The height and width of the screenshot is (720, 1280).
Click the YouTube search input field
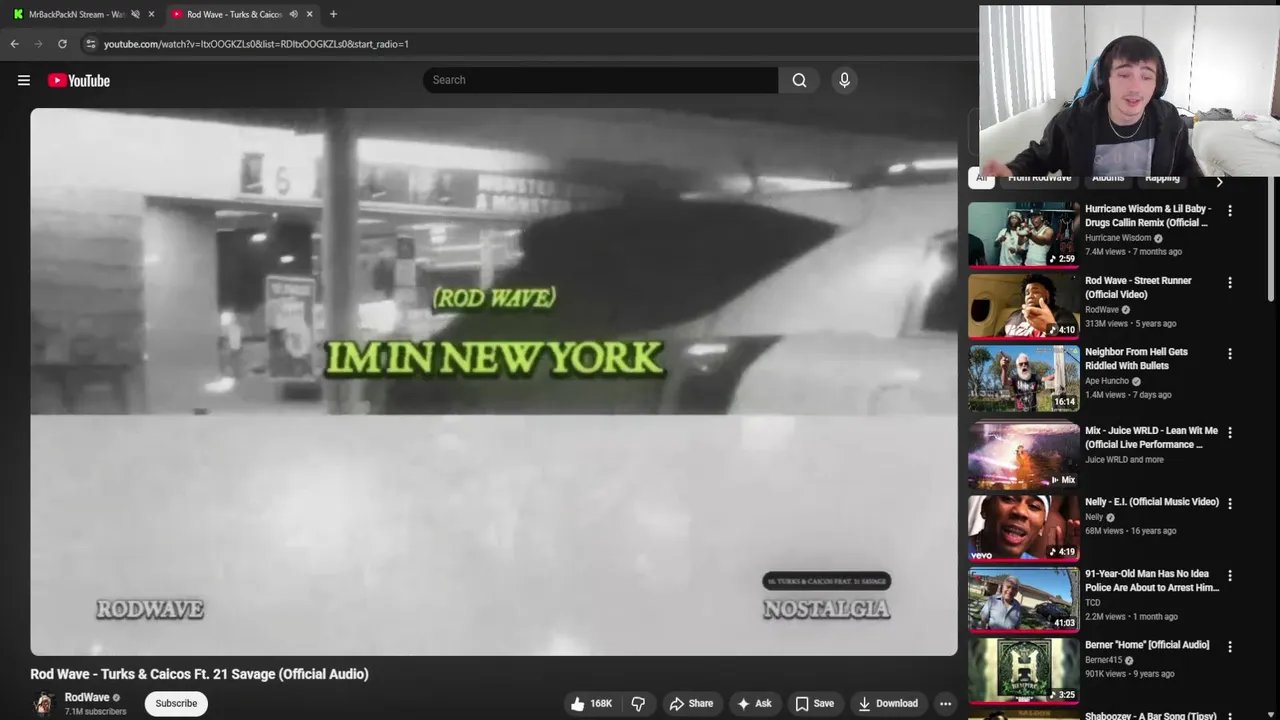[600, 80]
